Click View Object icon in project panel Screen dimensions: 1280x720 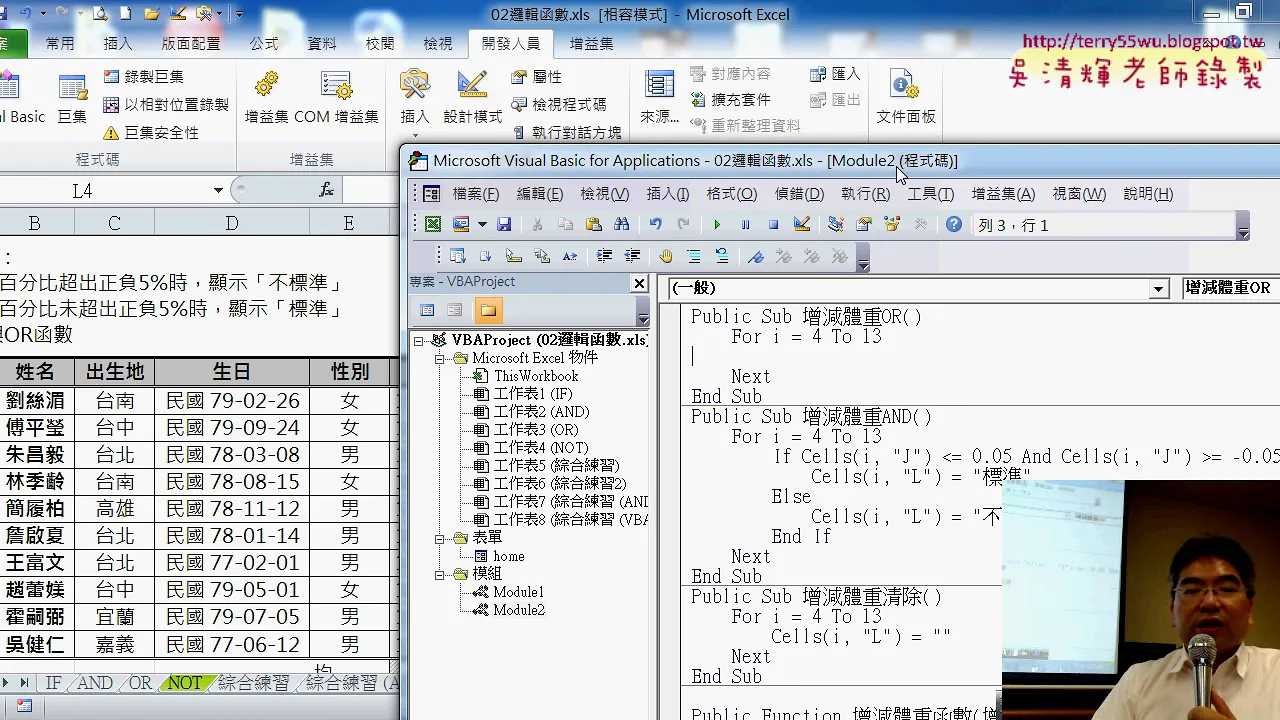click(x=455, y=310)
